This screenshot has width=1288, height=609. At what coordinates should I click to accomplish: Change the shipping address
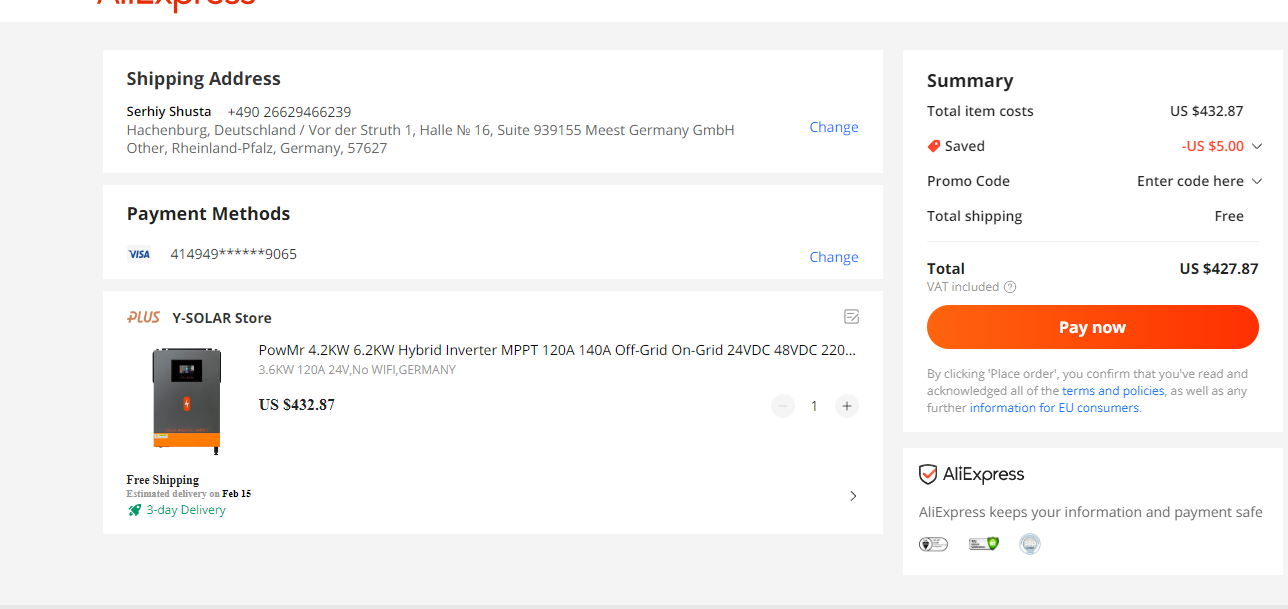click(x=834, y=127)
